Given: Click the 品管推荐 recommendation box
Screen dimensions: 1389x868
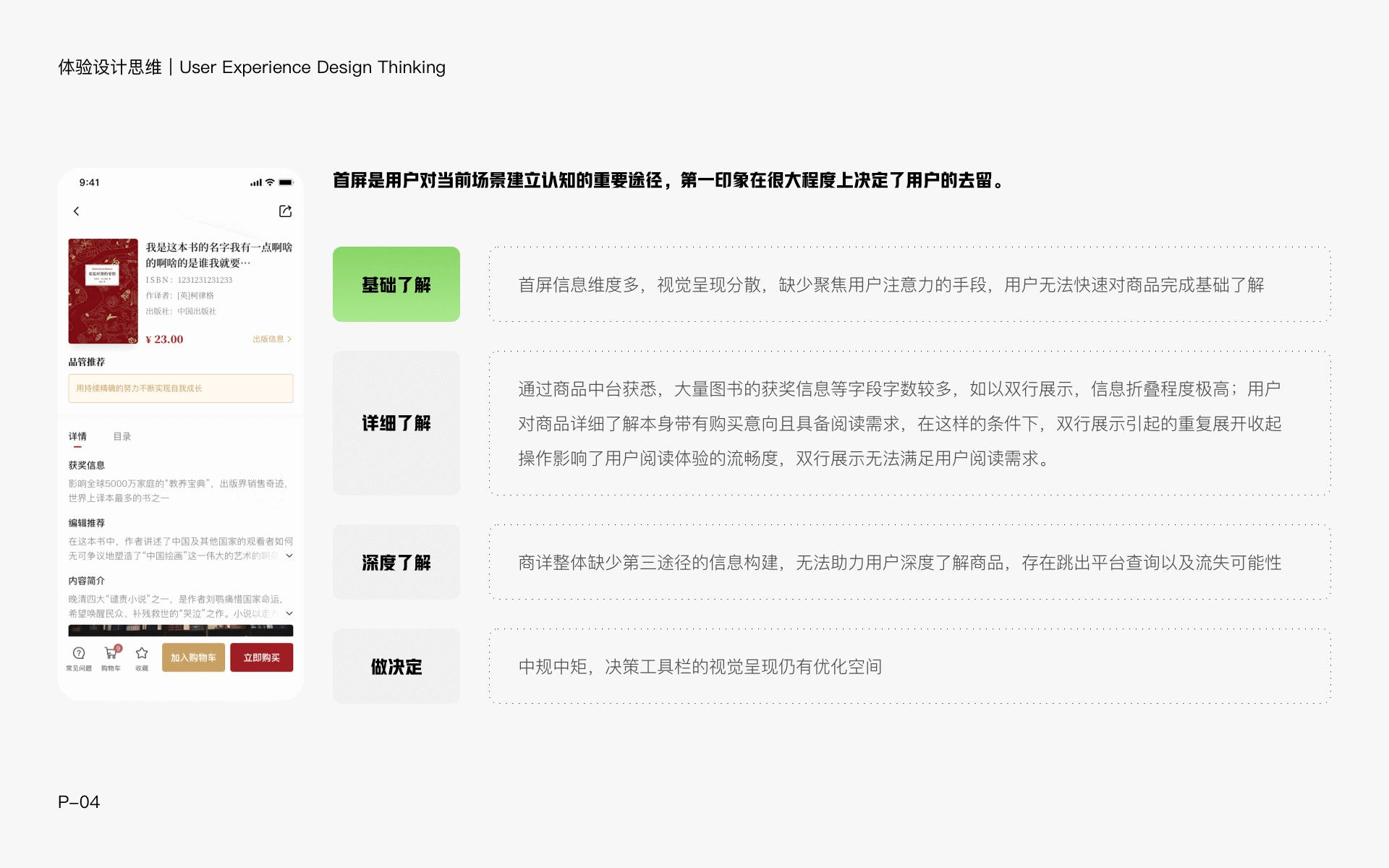Looking at the screenshot, I should point(181,388).
